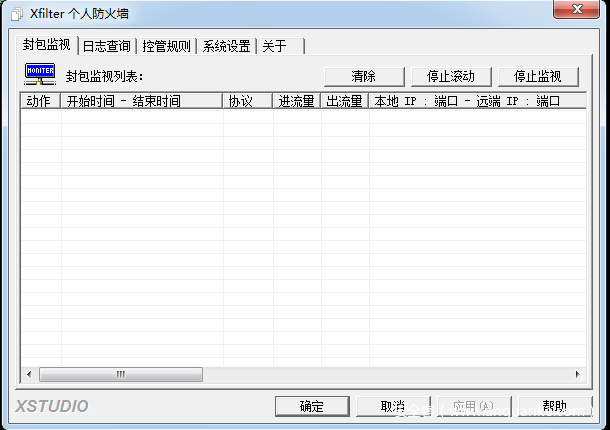
Task: Sort by the 动作 column header
Action: (40, 101)
